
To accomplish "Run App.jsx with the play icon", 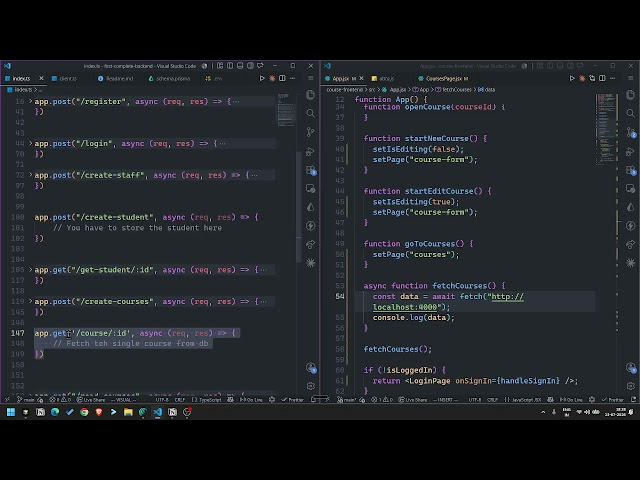I will (572, 78).
